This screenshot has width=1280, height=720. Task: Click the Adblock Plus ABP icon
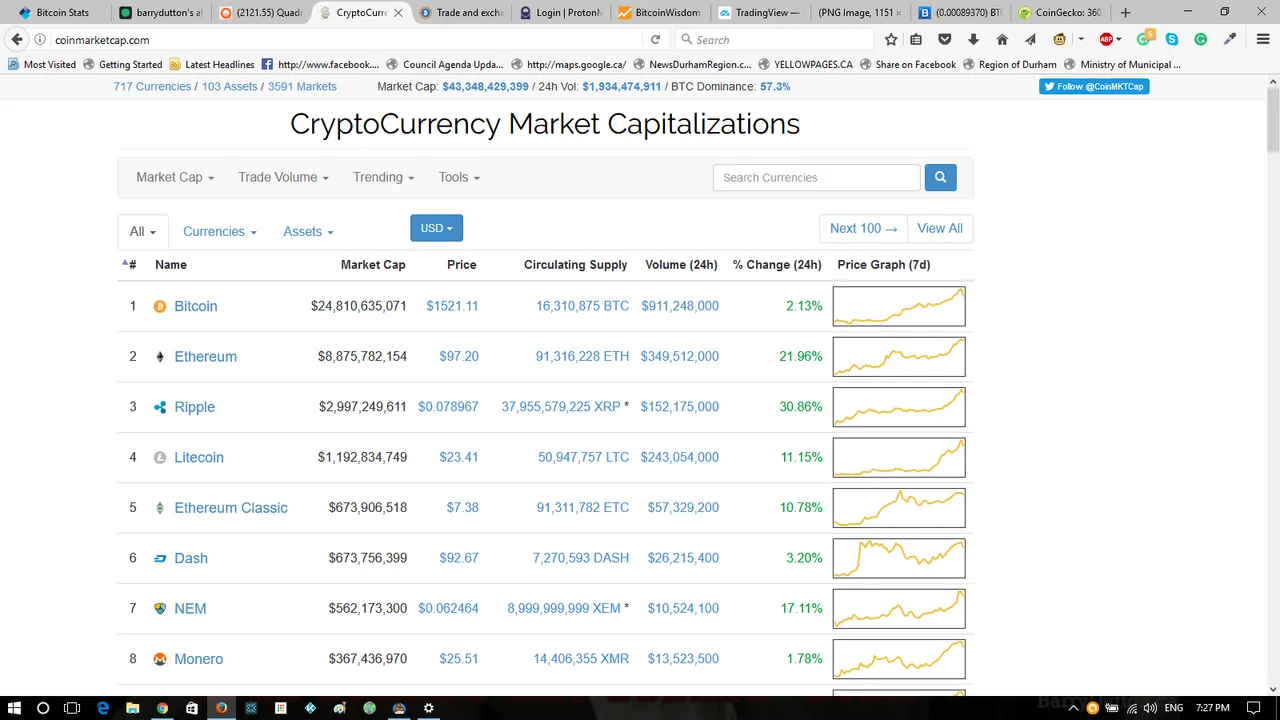pos(1106,40)
